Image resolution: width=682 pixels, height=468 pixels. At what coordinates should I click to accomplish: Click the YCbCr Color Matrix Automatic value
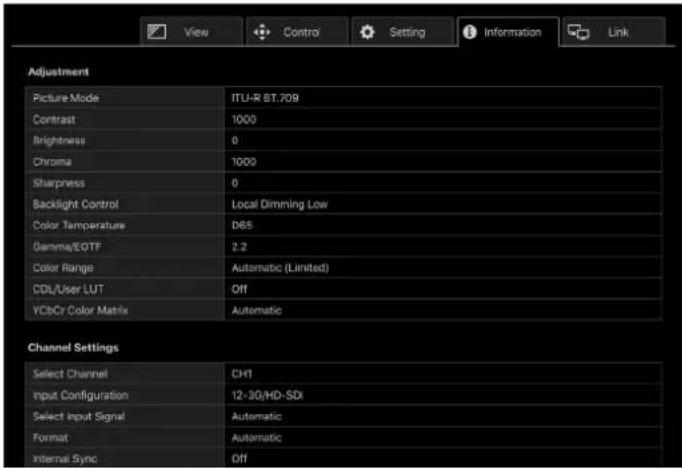click(257, 311)
